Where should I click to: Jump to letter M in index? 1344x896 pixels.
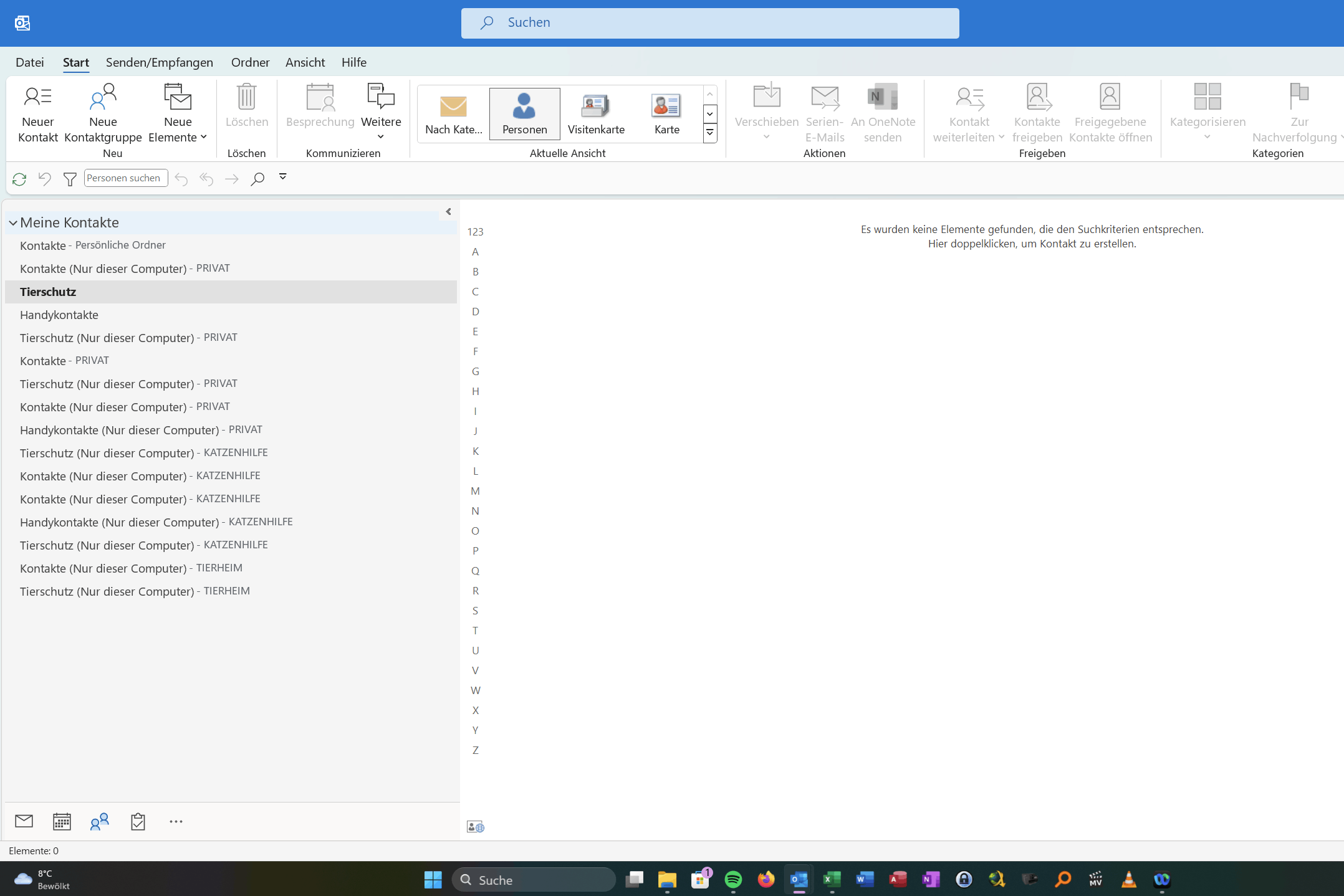point(475,491)
